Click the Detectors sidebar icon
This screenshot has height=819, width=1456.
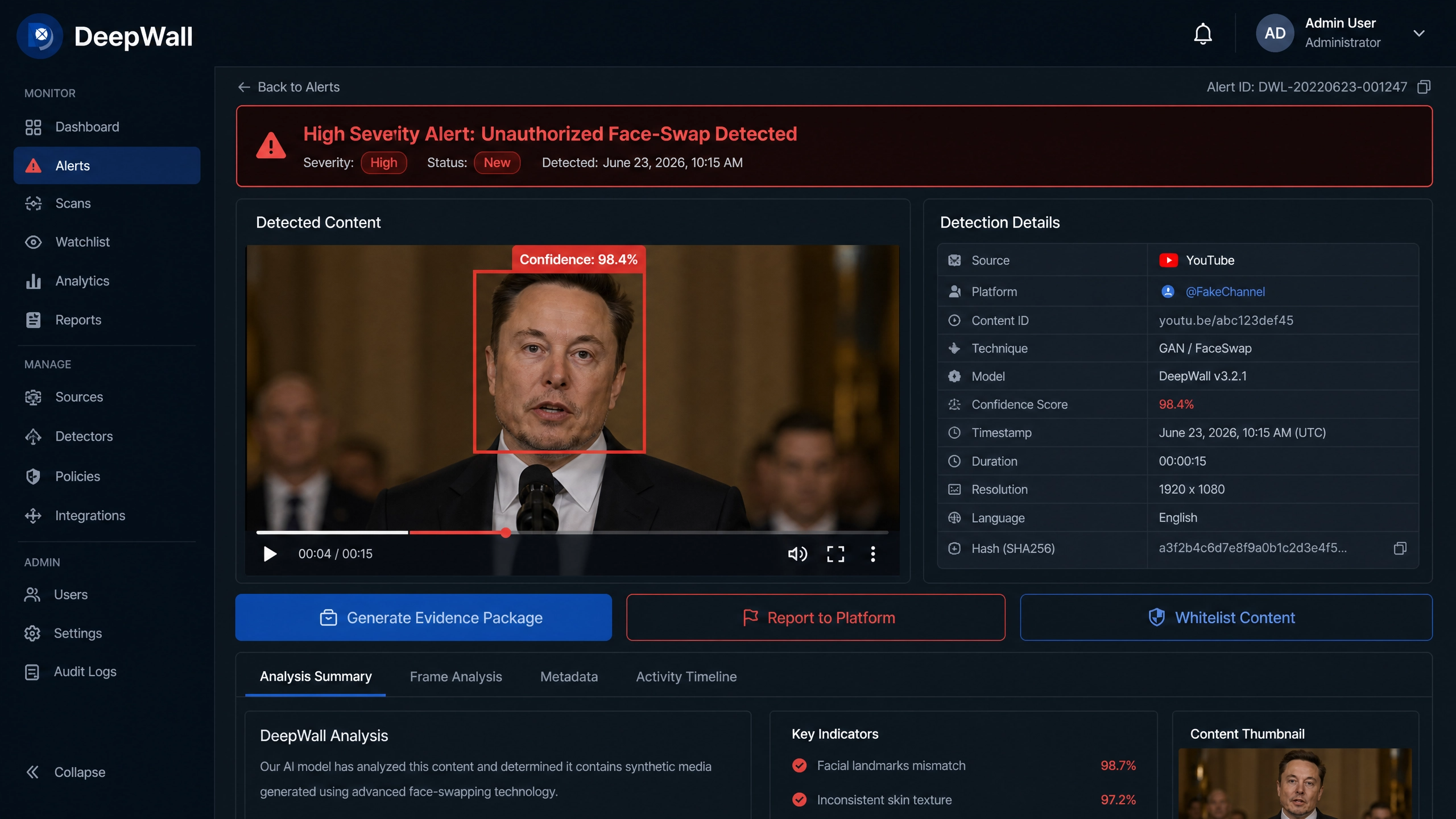click(33, 436)
